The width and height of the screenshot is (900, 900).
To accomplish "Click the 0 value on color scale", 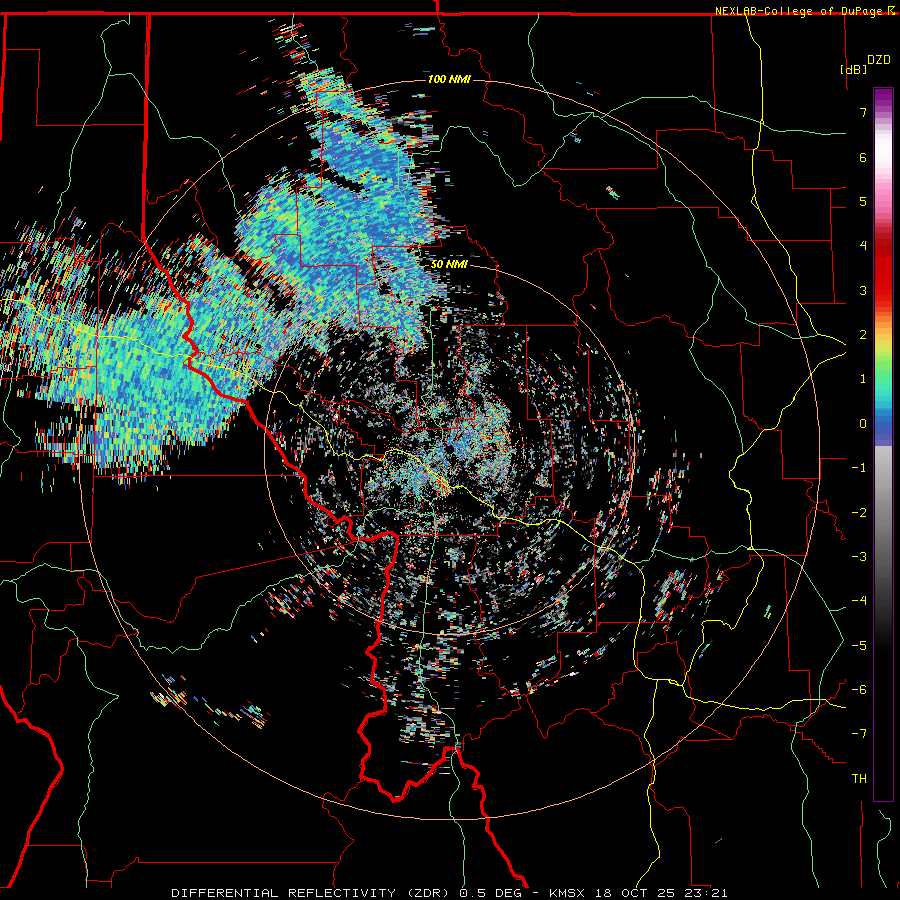I will pos(863,424).
